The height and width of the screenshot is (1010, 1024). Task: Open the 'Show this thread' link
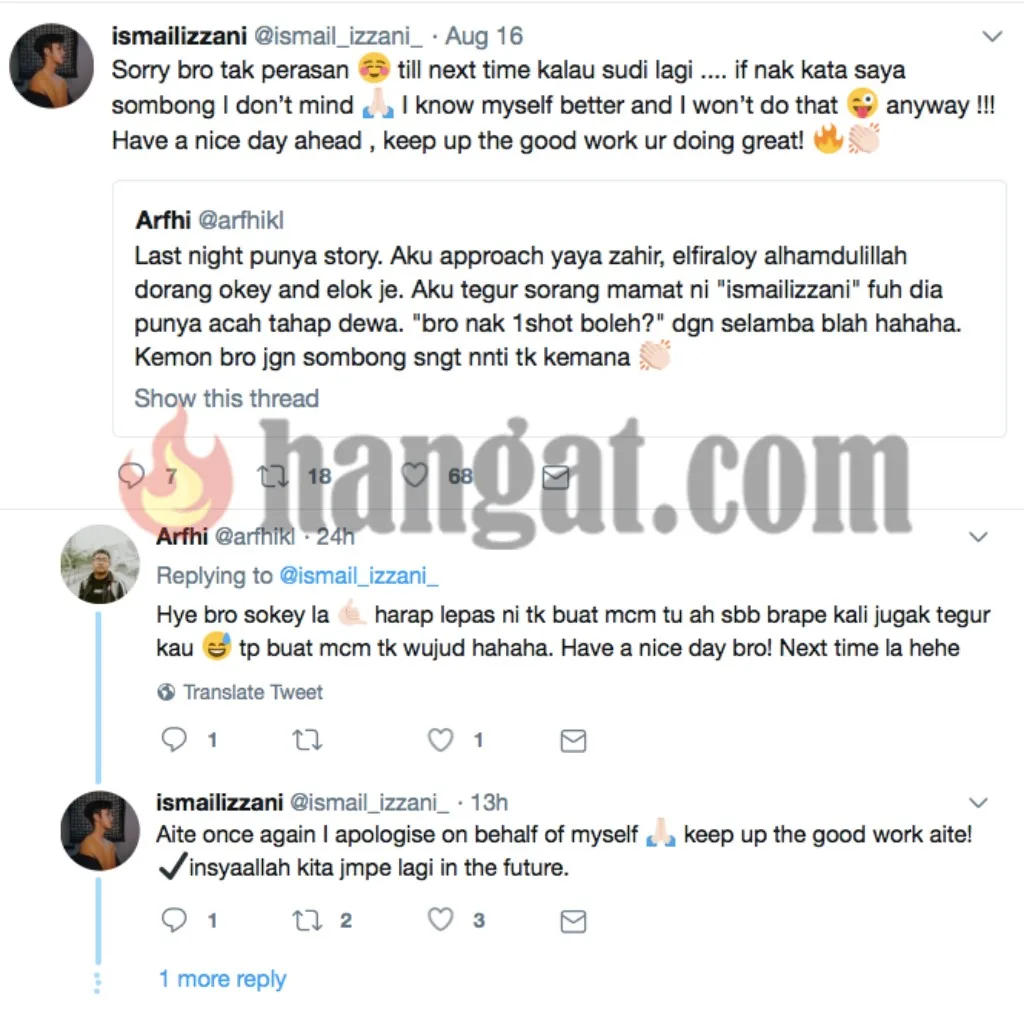227,398
